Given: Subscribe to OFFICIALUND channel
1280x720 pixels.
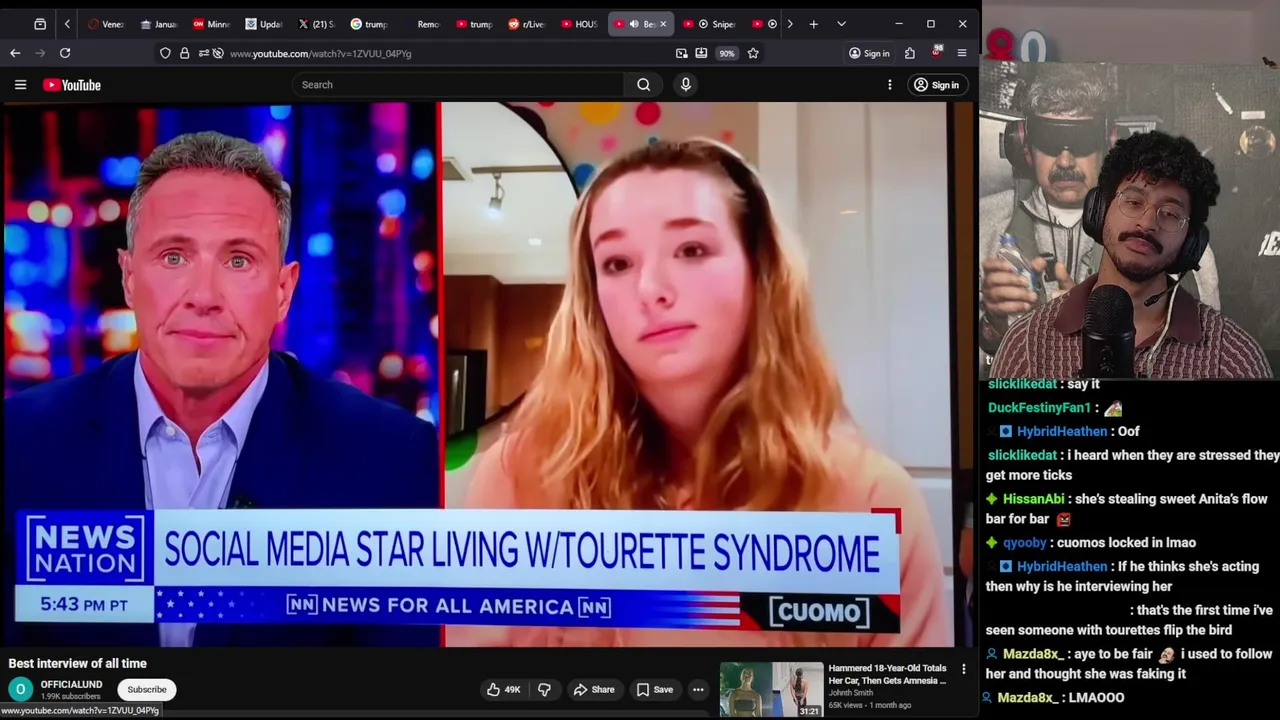Looking at the screenshot, I should point(147,690).
